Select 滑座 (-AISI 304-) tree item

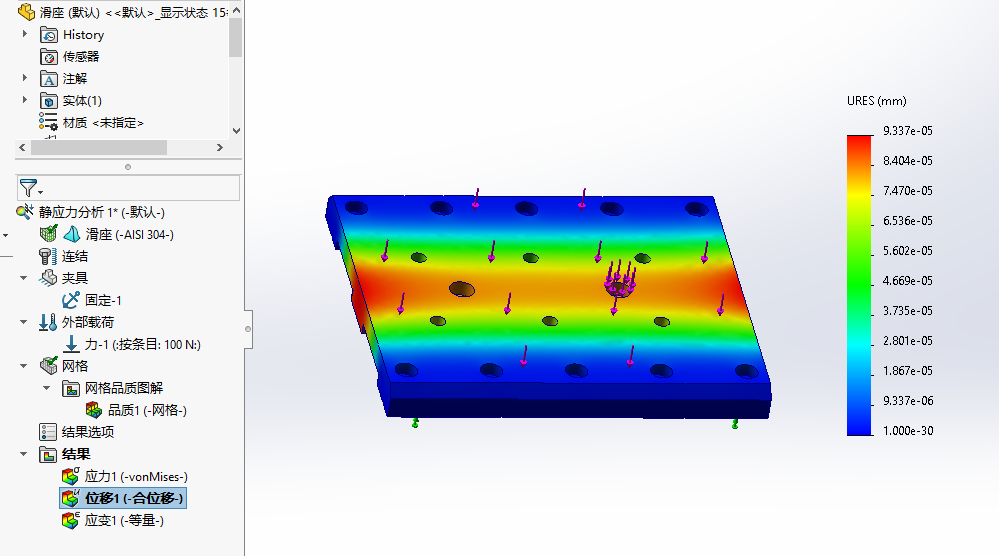click(130, 234)
